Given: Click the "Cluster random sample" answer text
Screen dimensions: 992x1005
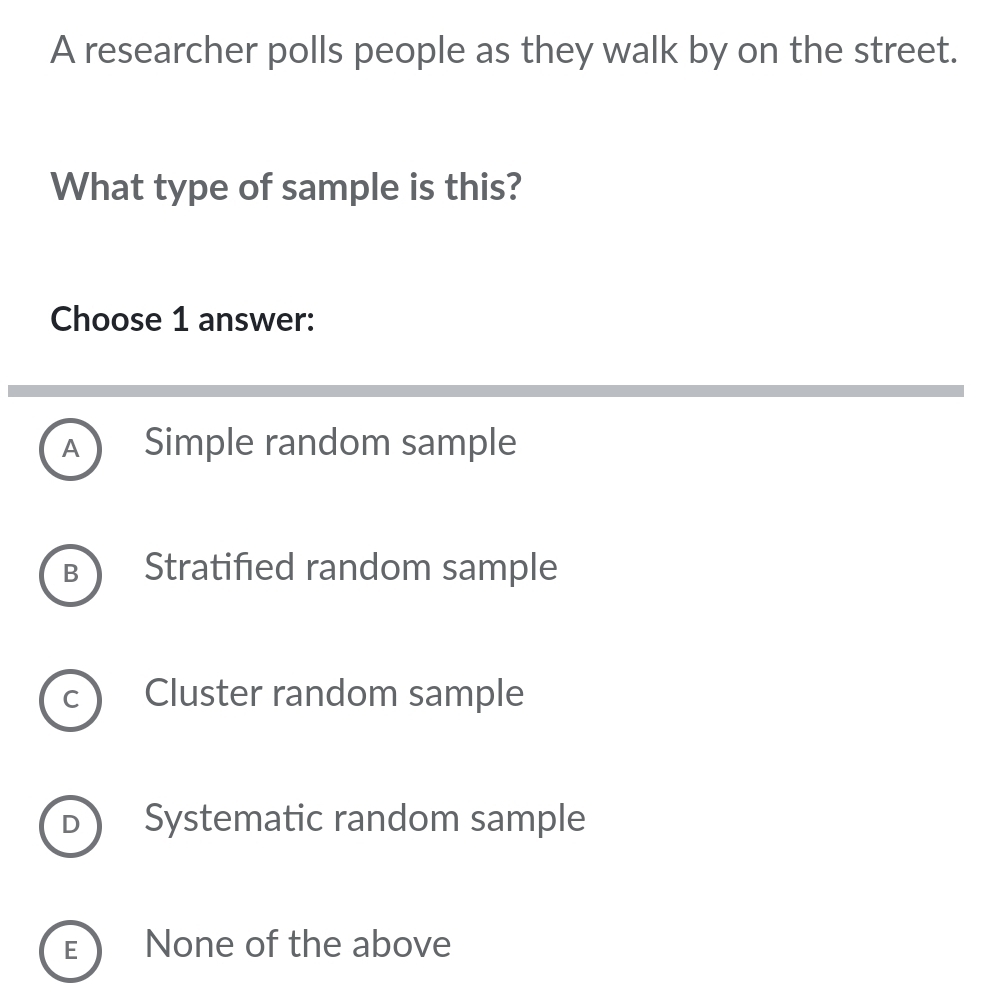Looking at the screenshot, I should (x=334, y=693).
